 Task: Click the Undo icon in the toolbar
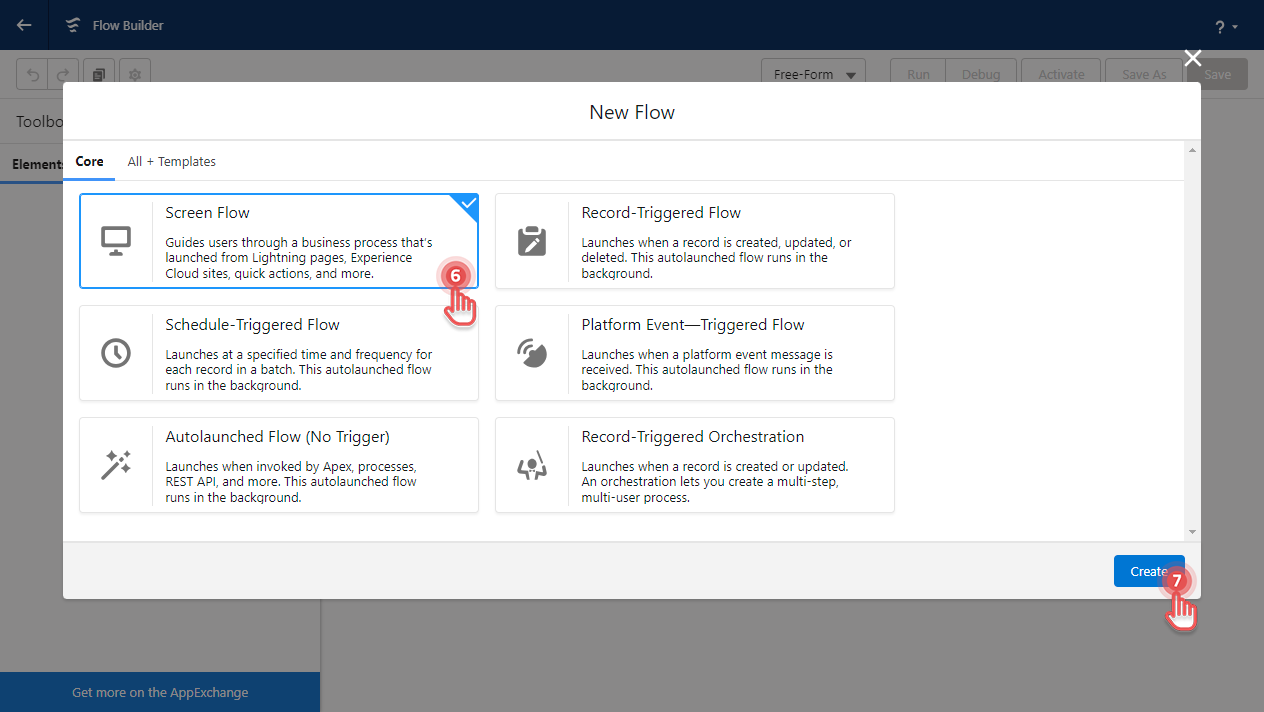[x=33, y=73]
